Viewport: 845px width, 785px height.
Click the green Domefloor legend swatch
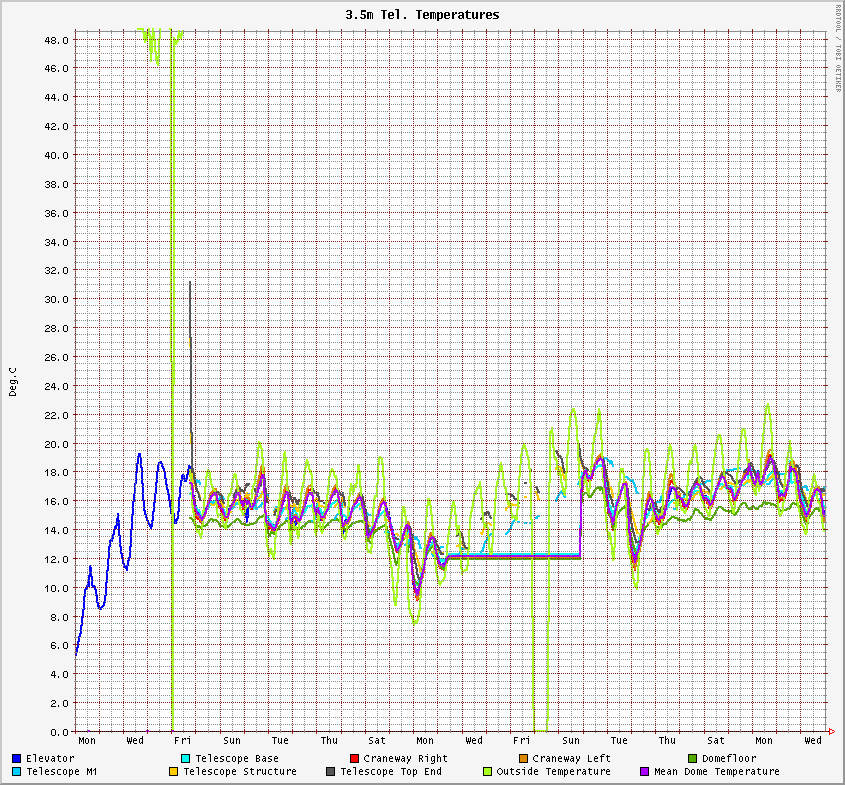[x=693, y=758]
